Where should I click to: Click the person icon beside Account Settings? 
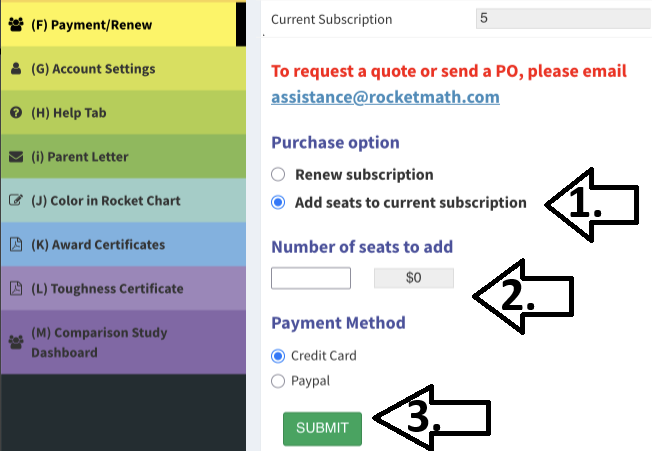(15, 69)
